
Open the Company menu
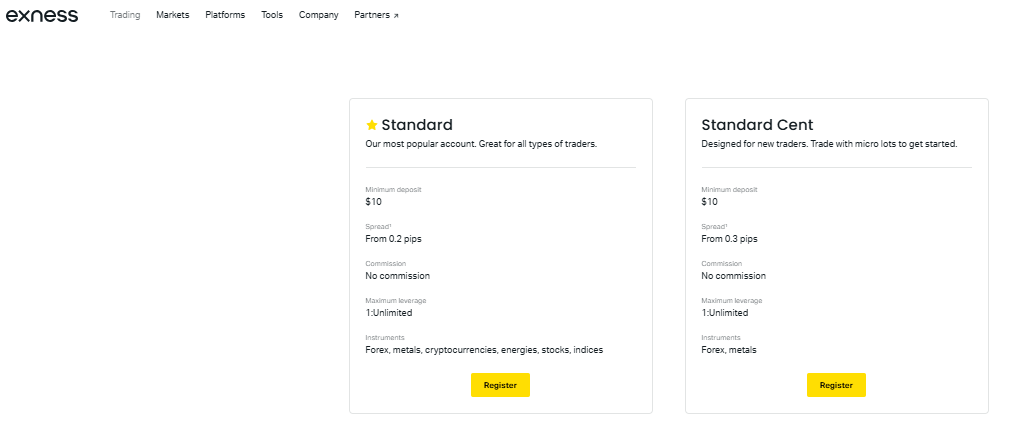point(319,15)
